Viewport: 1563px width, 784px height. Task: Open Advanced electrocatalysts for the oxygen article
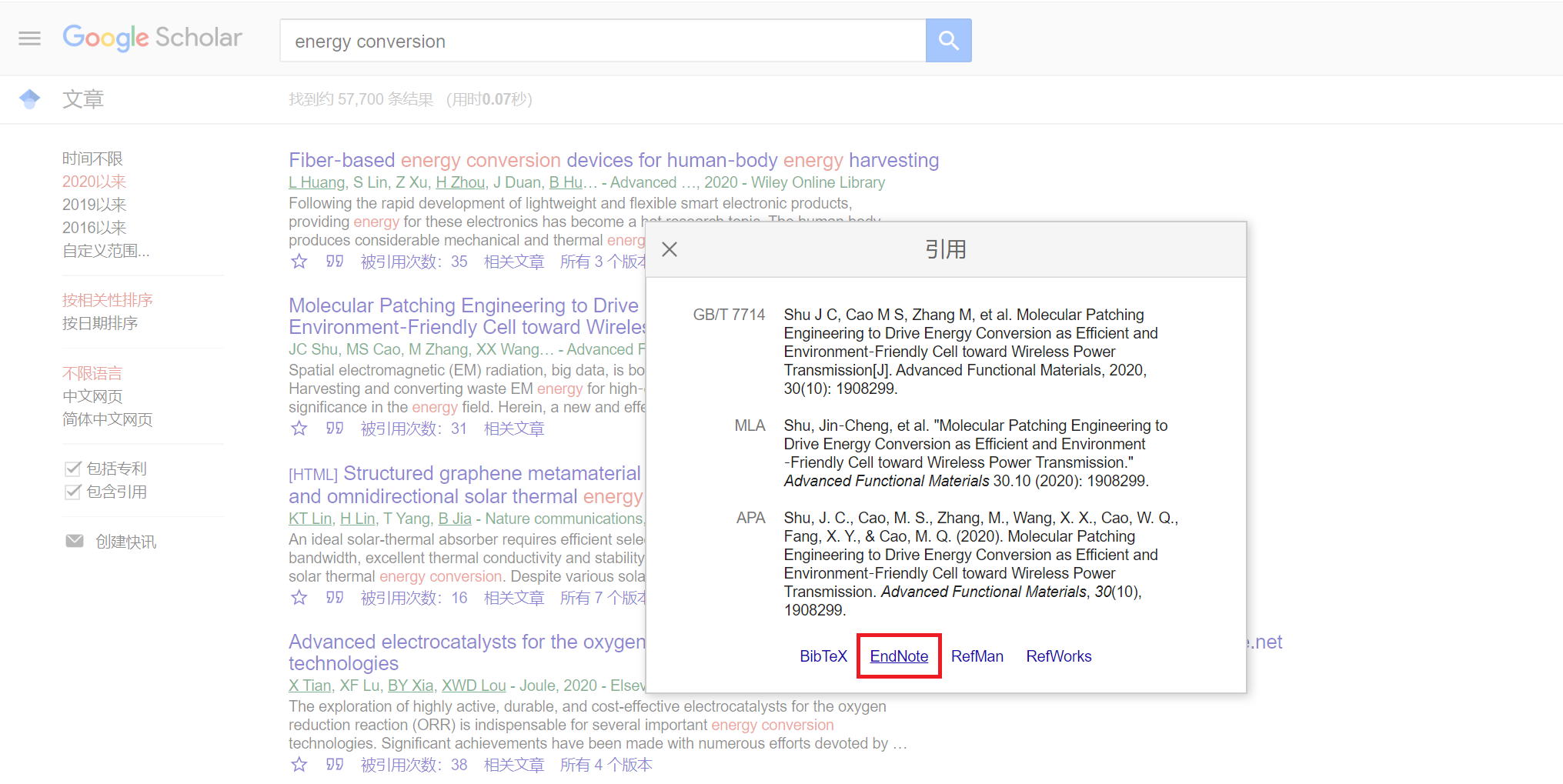pos(467,652)
